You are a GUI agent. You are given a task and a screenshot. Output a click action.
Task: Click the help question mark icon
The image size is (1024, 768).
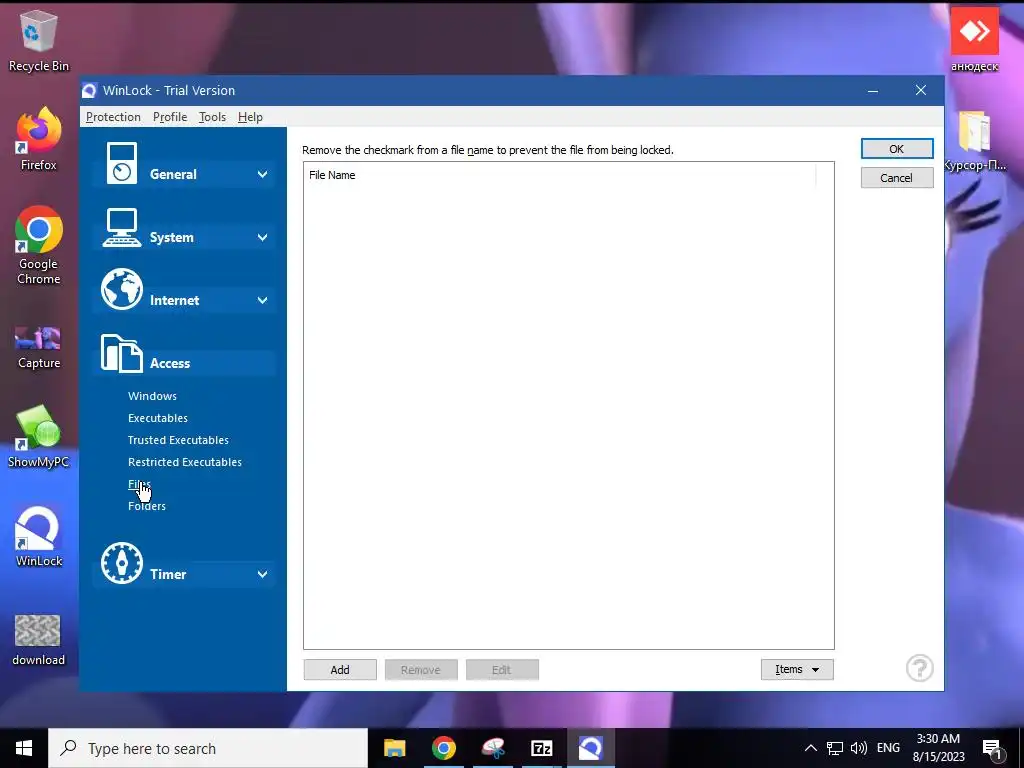[x=920, y=668]
